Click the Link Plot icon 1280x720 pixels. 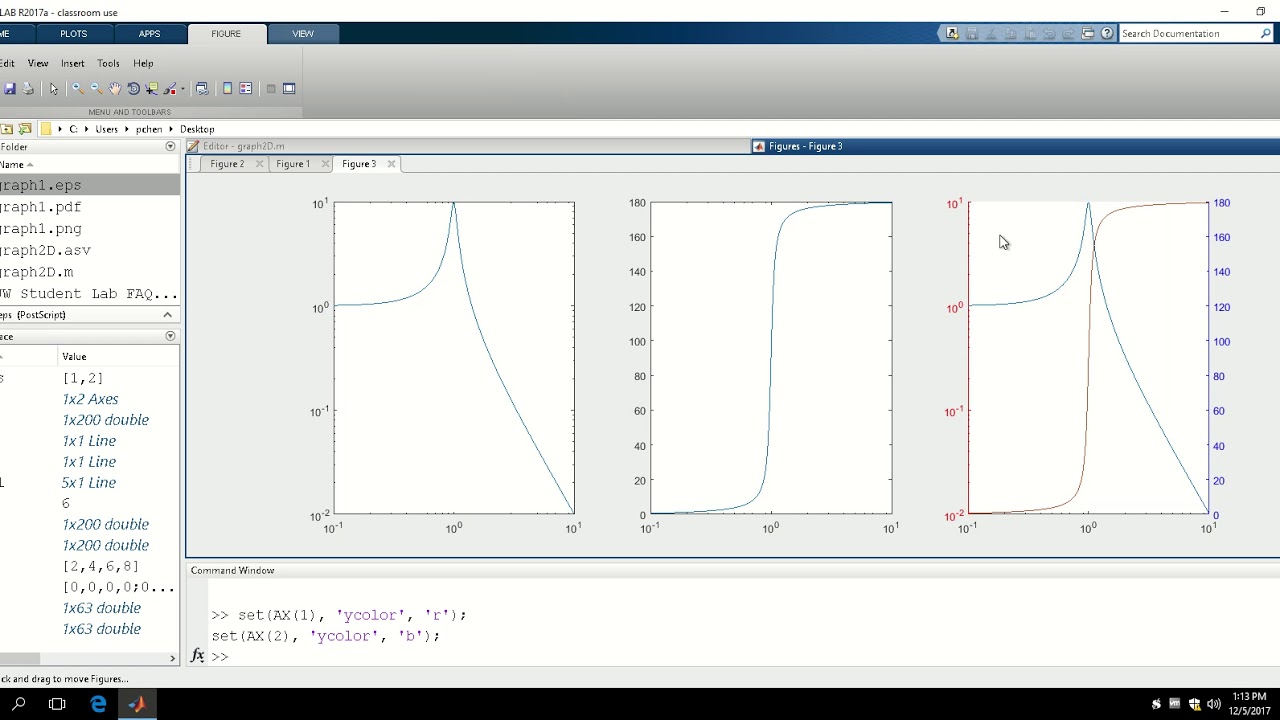pos(202,89)
